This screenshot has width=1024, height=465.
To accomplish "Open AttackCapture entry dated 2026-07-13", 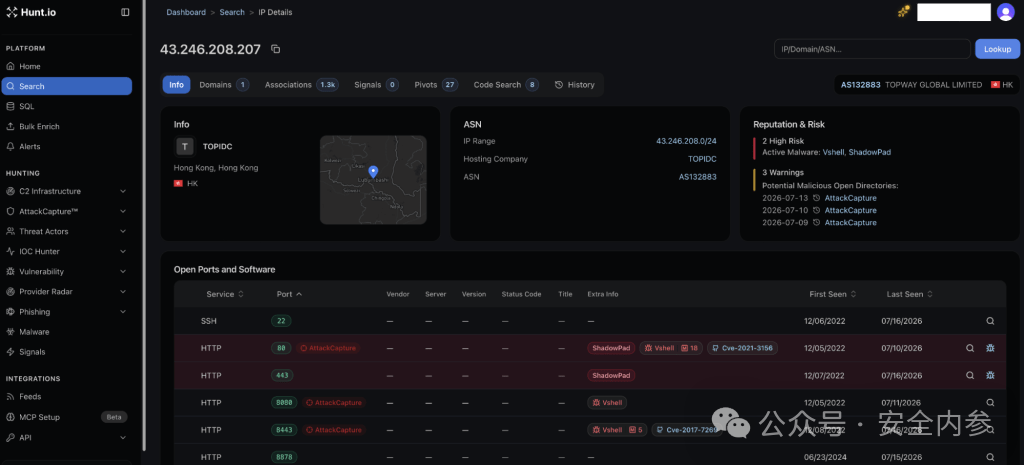I will pos(850,198).
